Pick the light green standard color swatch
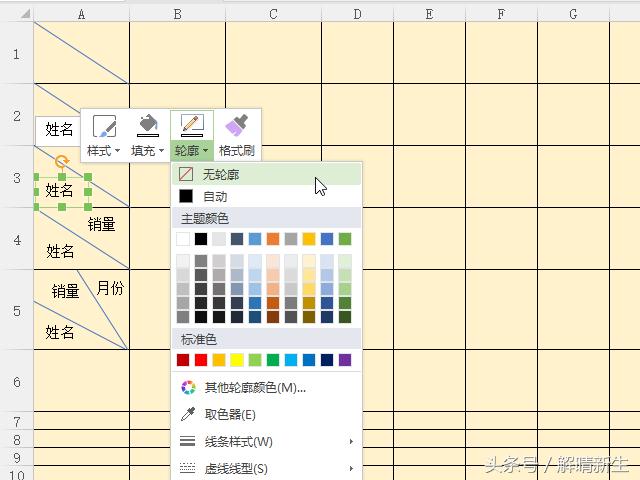 tap(255, 360)
